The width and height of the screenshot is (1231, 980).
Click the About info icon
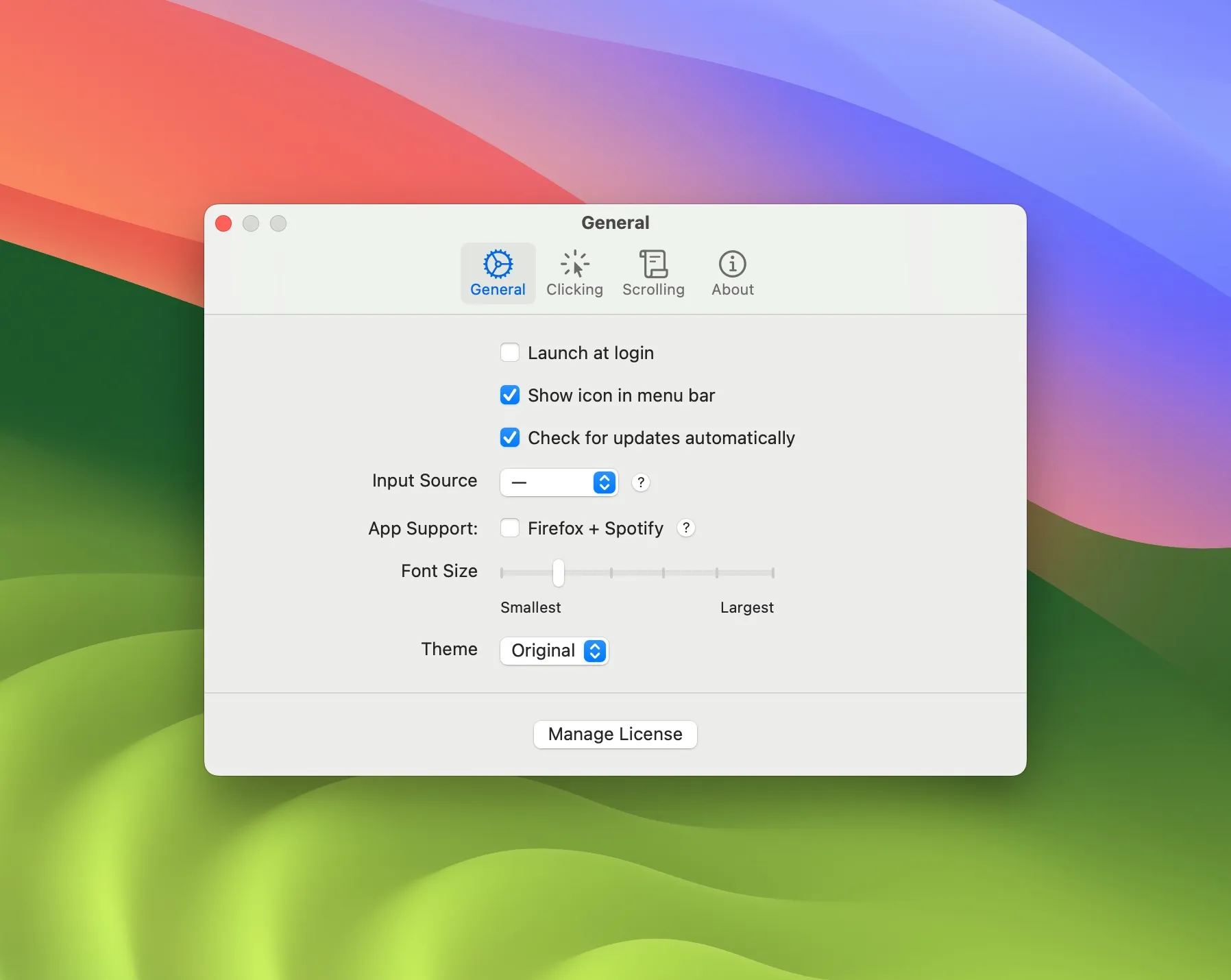(x=731, y=264)
